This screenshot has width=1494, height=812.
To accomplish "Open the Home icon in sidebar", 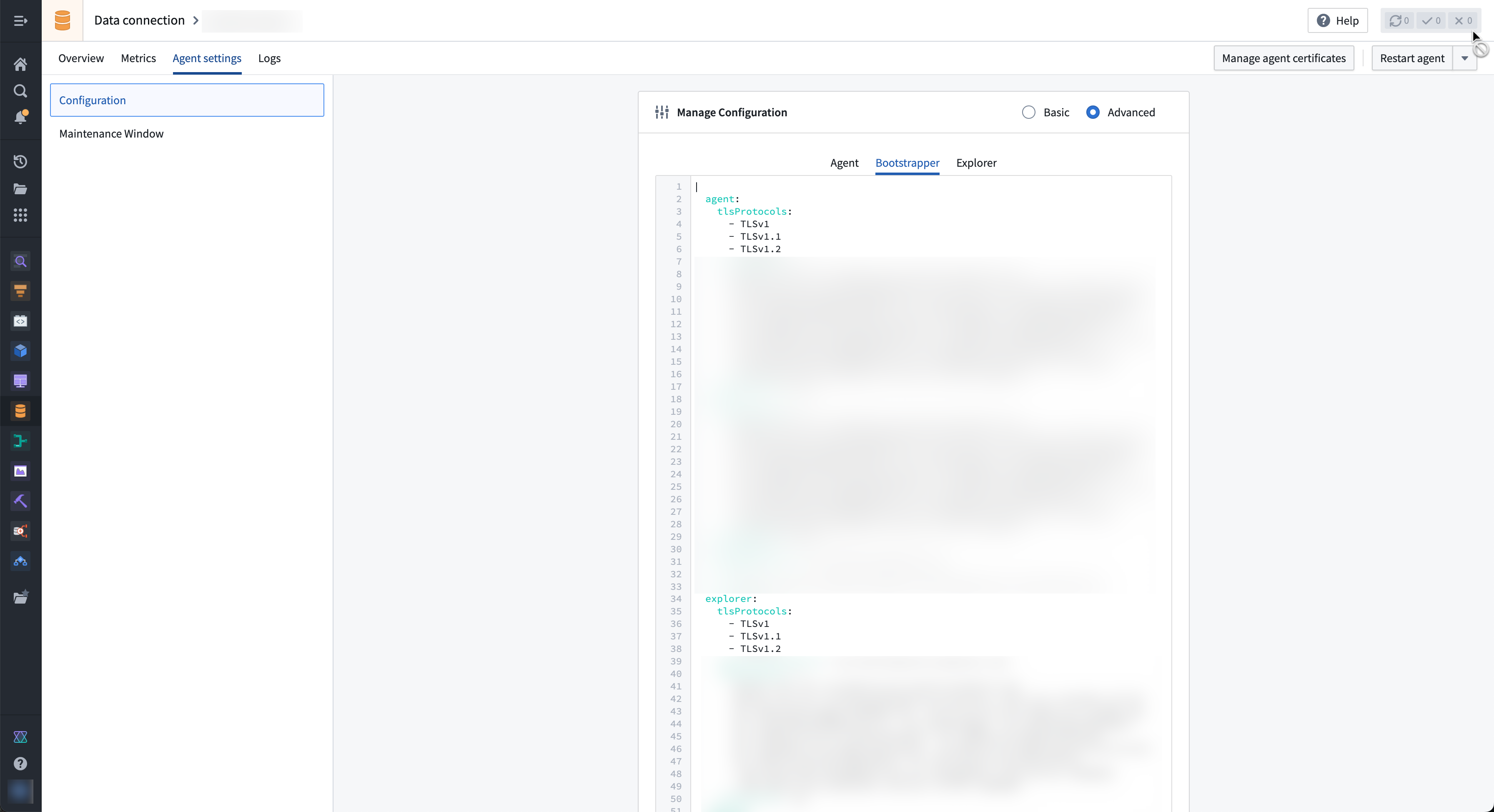I will point(20,64).
